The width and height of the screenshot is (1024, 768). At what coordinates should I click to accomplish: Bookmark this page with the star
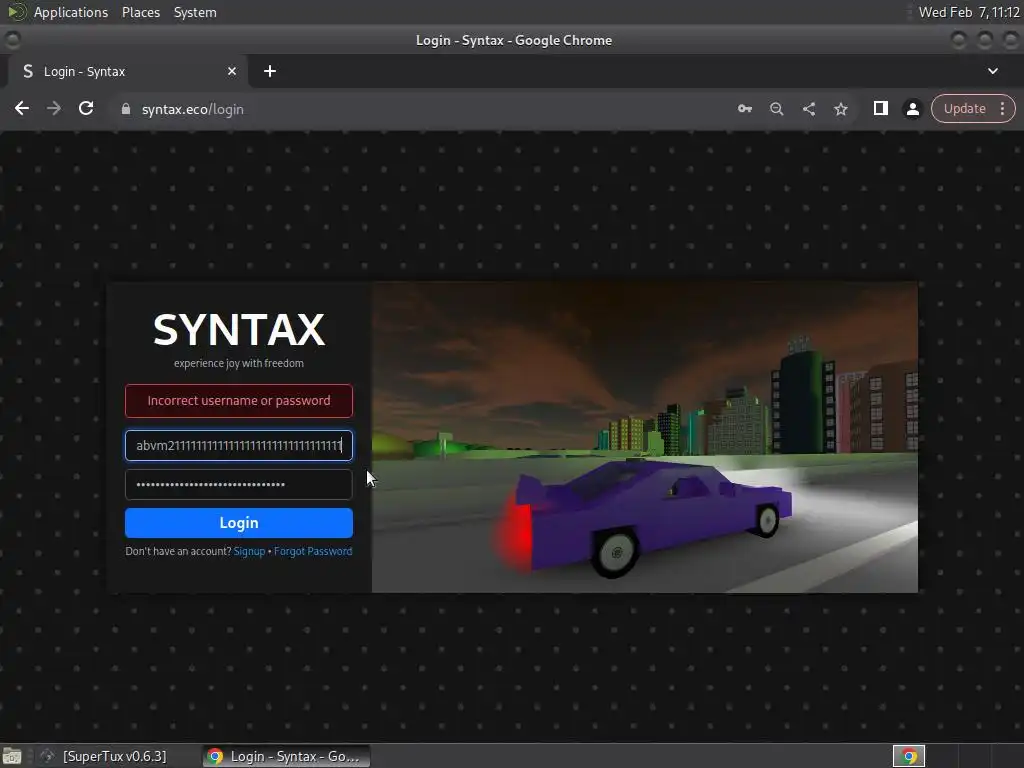pyautogui.click(x=840, y=109)
